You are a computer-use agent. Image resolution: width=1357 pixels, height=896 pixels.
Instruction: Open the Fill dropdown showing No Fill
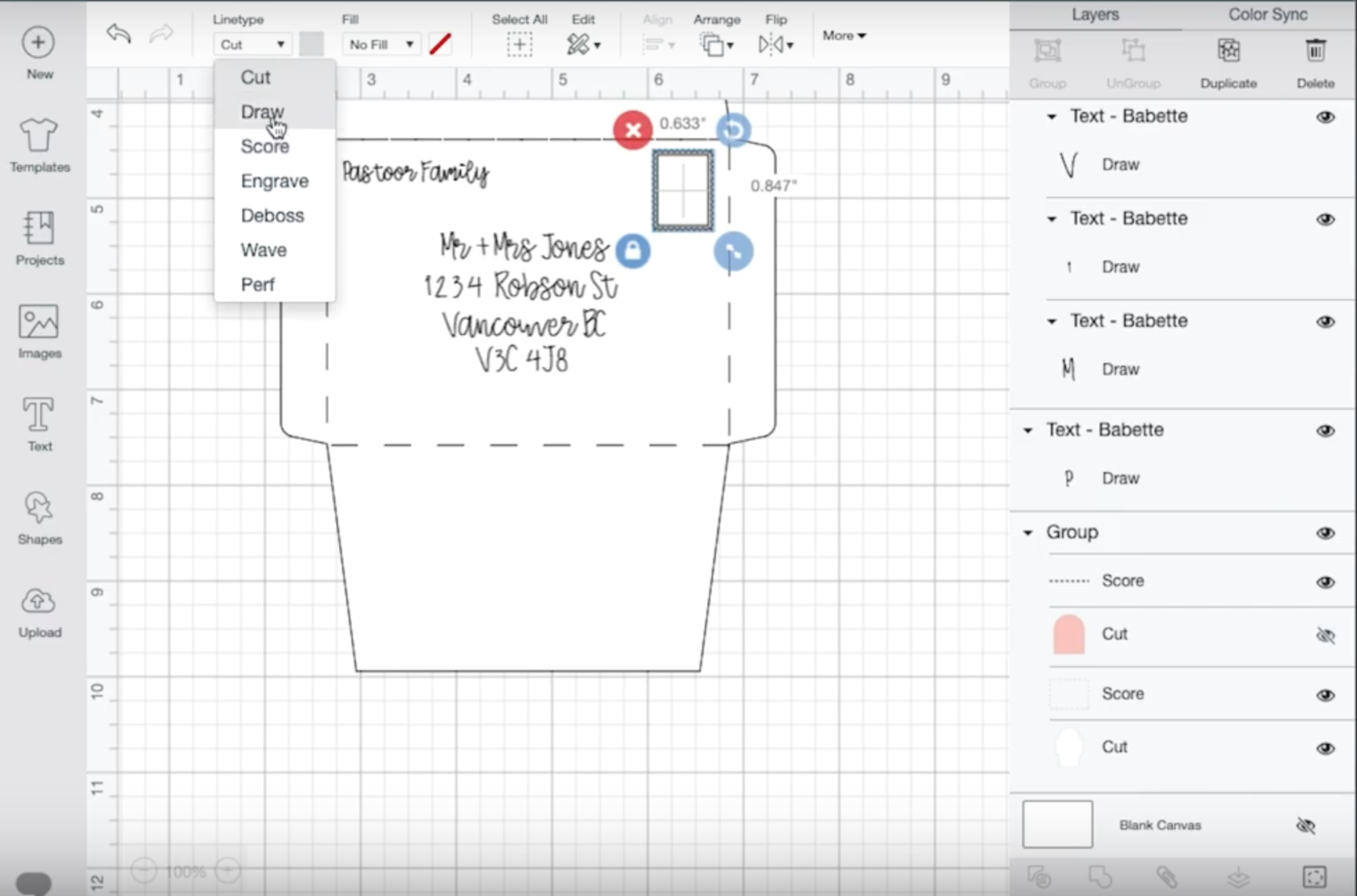(x=380, y=45)
